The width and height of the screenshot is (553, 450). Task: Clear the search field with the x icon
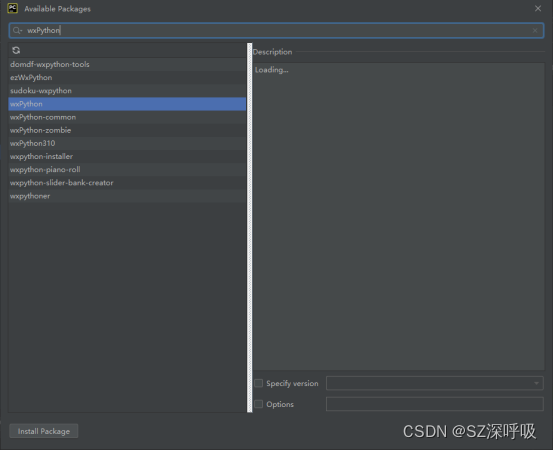click(x=535, y=31)
